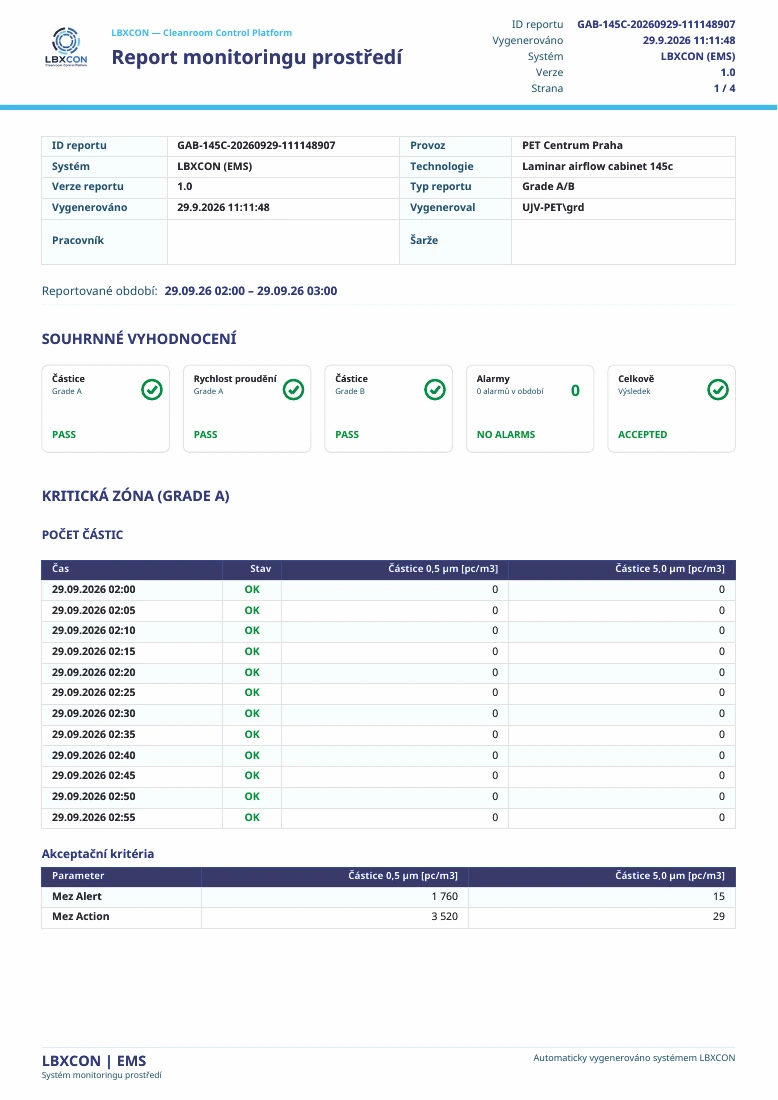Screen dimensions: 778x1100
Task: Click Action limit value 3 520
Action: (444, 916)
